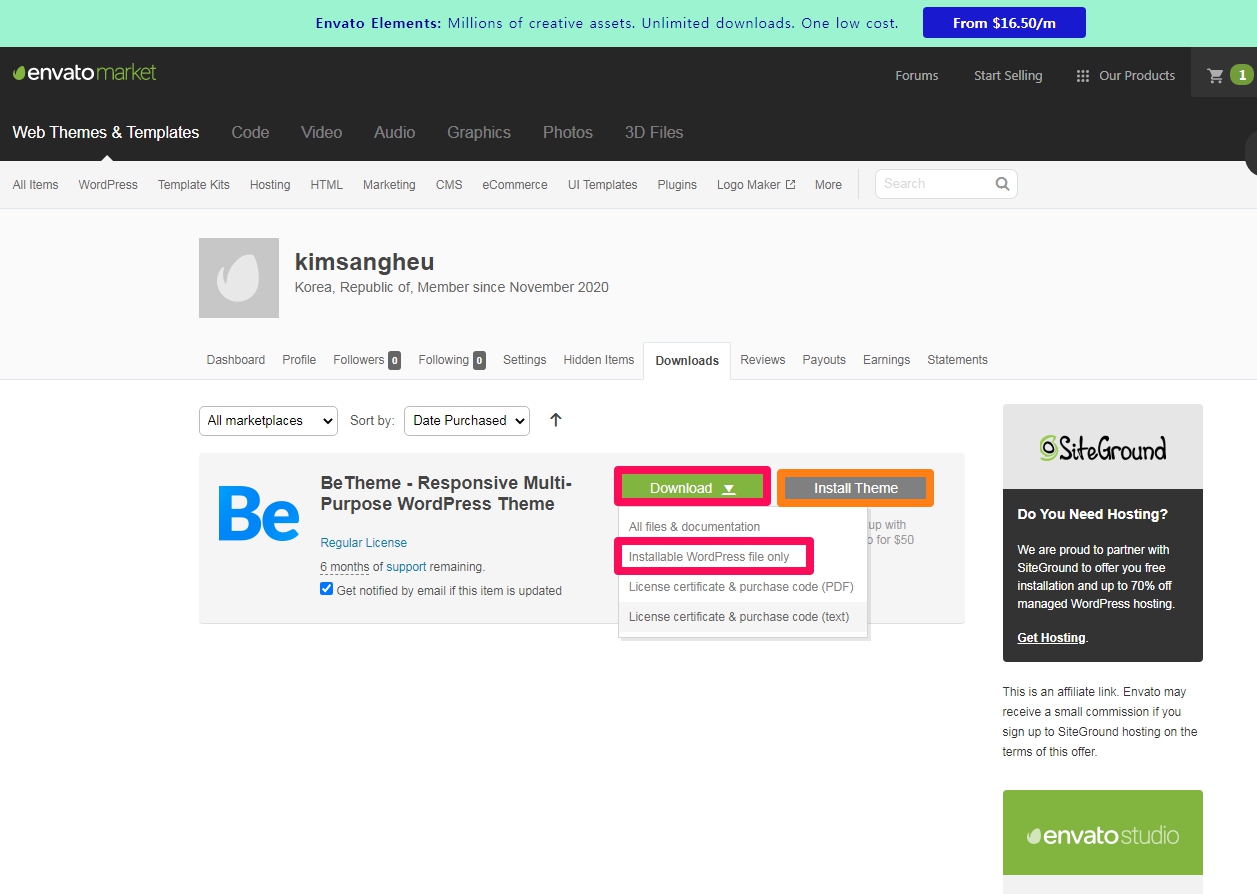The height and width of the screenshot is (894, 1257).
Task: Open the Hidden Items tab
Action: (599, 360)
